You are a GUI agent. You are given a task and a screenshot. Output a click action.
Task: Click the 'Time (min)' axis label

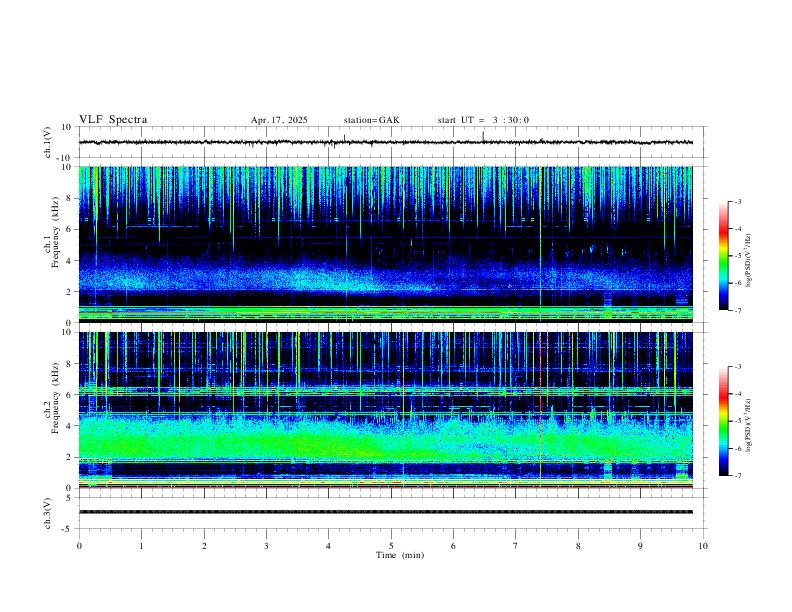pos(400,555)
